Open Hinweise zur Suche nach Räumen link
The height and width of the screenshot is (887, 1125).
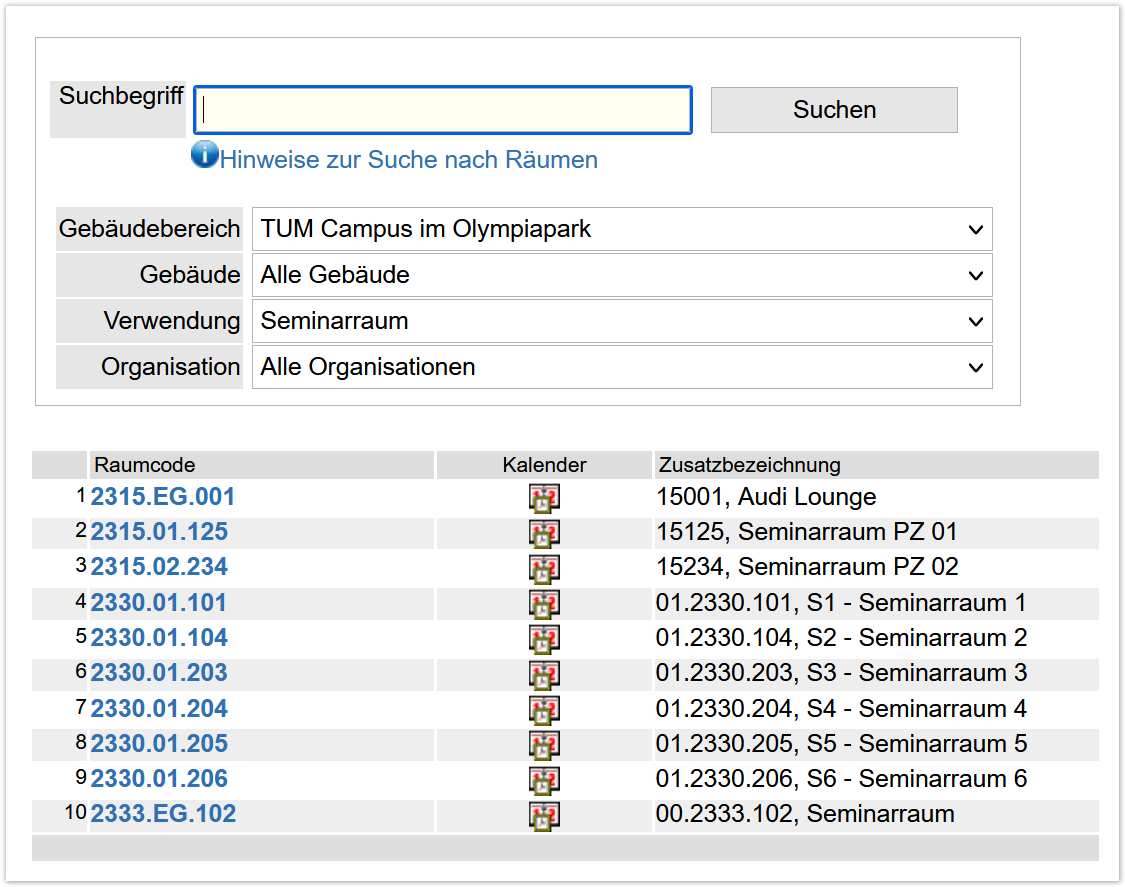coord(408,160)
